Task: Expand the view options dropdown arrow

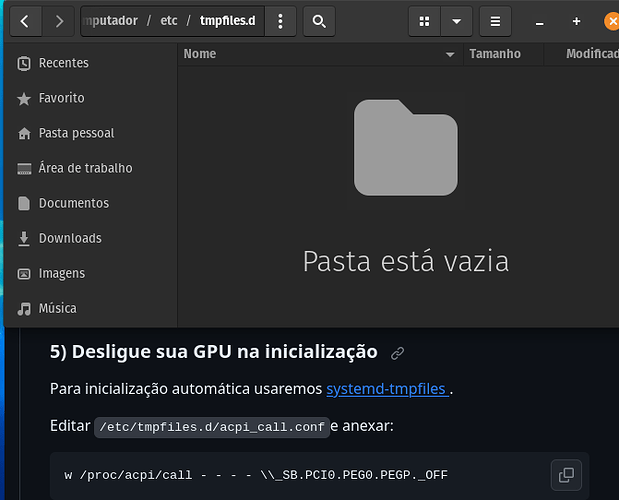Action: point(456,21)
